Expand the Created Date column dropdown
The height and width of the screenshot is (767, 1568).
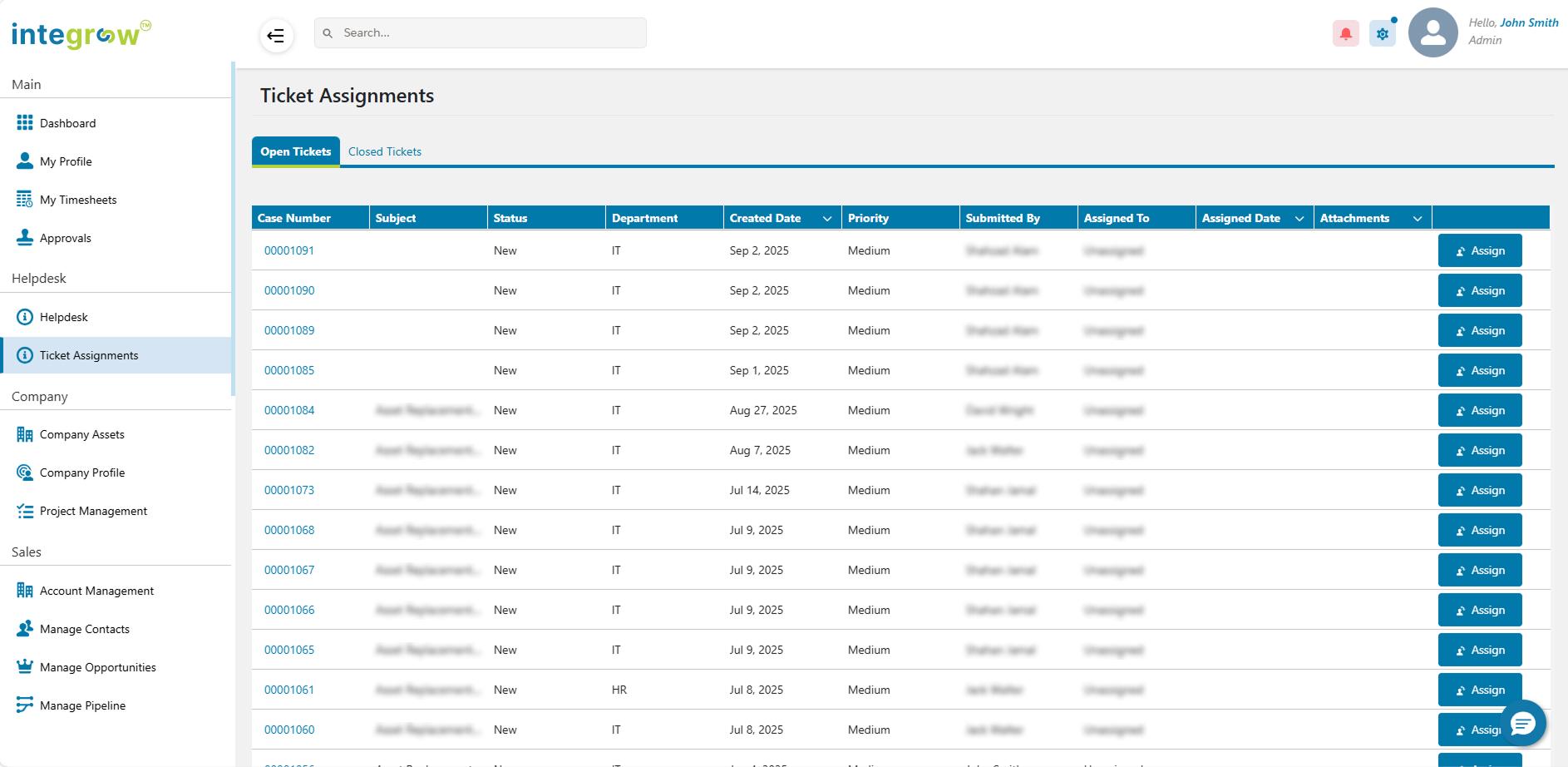(x=827, y=219)
